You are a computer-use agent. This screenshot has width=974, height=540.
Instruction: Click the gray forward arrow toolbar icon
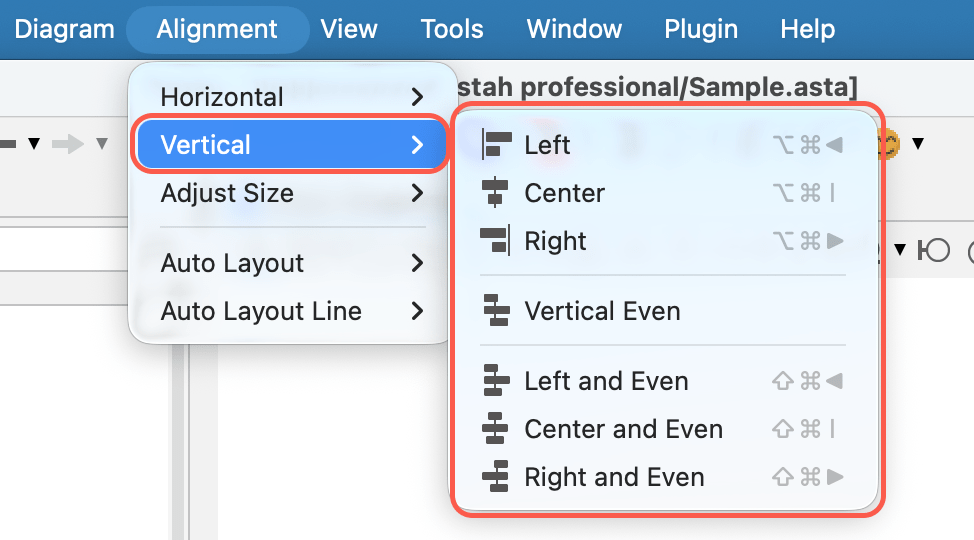[67, 144]
